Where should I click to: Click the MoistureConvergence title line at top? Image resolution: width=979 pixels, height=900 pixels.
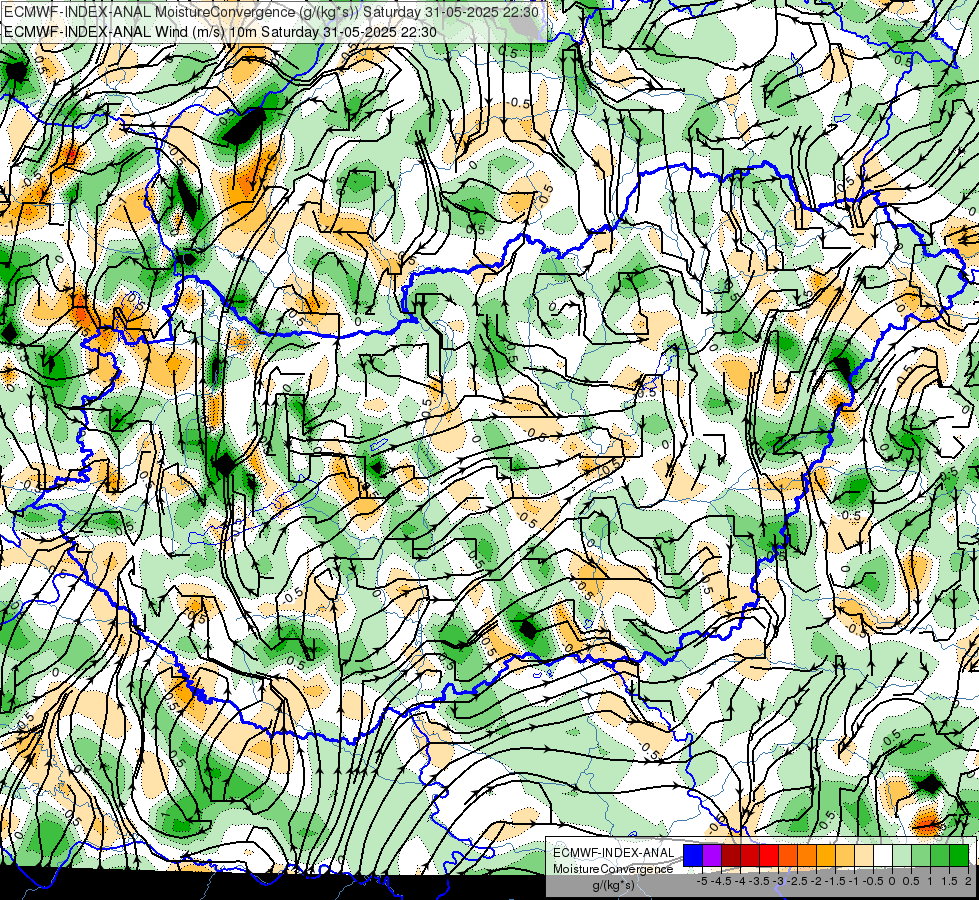[271, 11]
